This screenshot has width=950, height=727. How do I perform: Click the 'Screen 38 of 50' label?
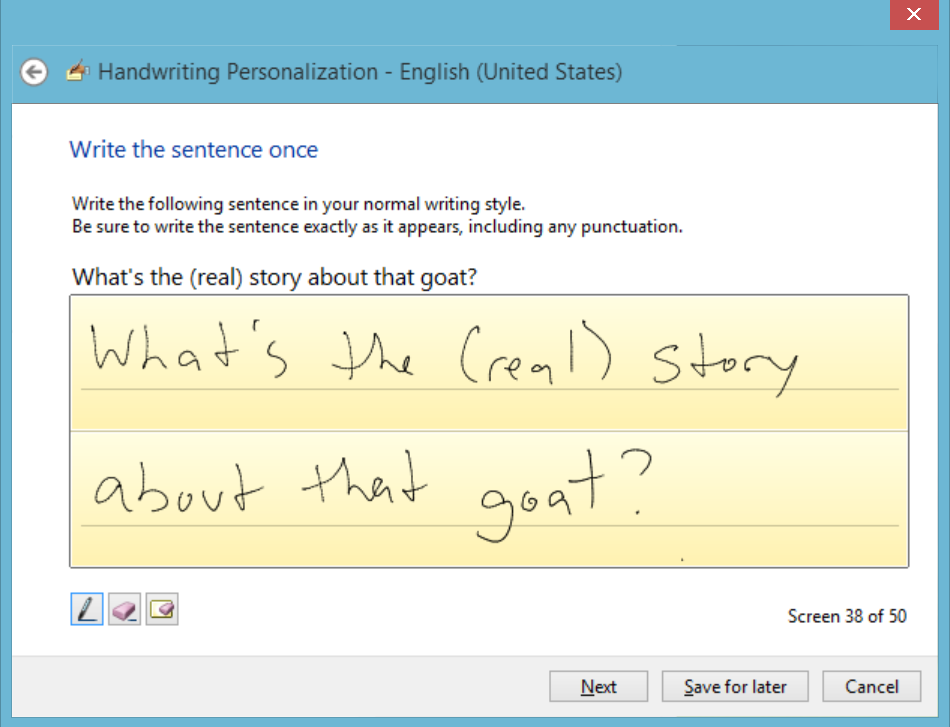pos(847,616)
